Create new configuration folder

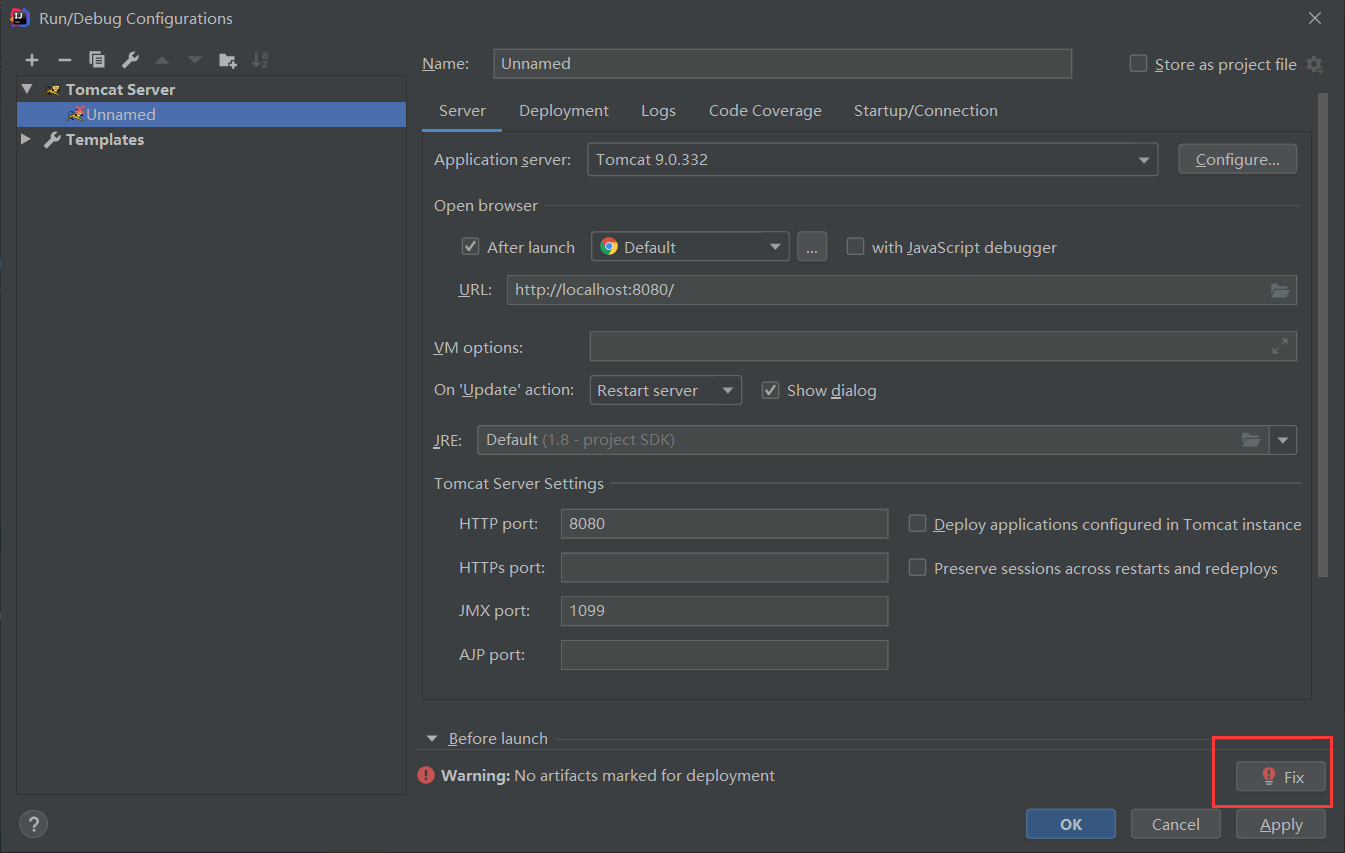[228, 61]
